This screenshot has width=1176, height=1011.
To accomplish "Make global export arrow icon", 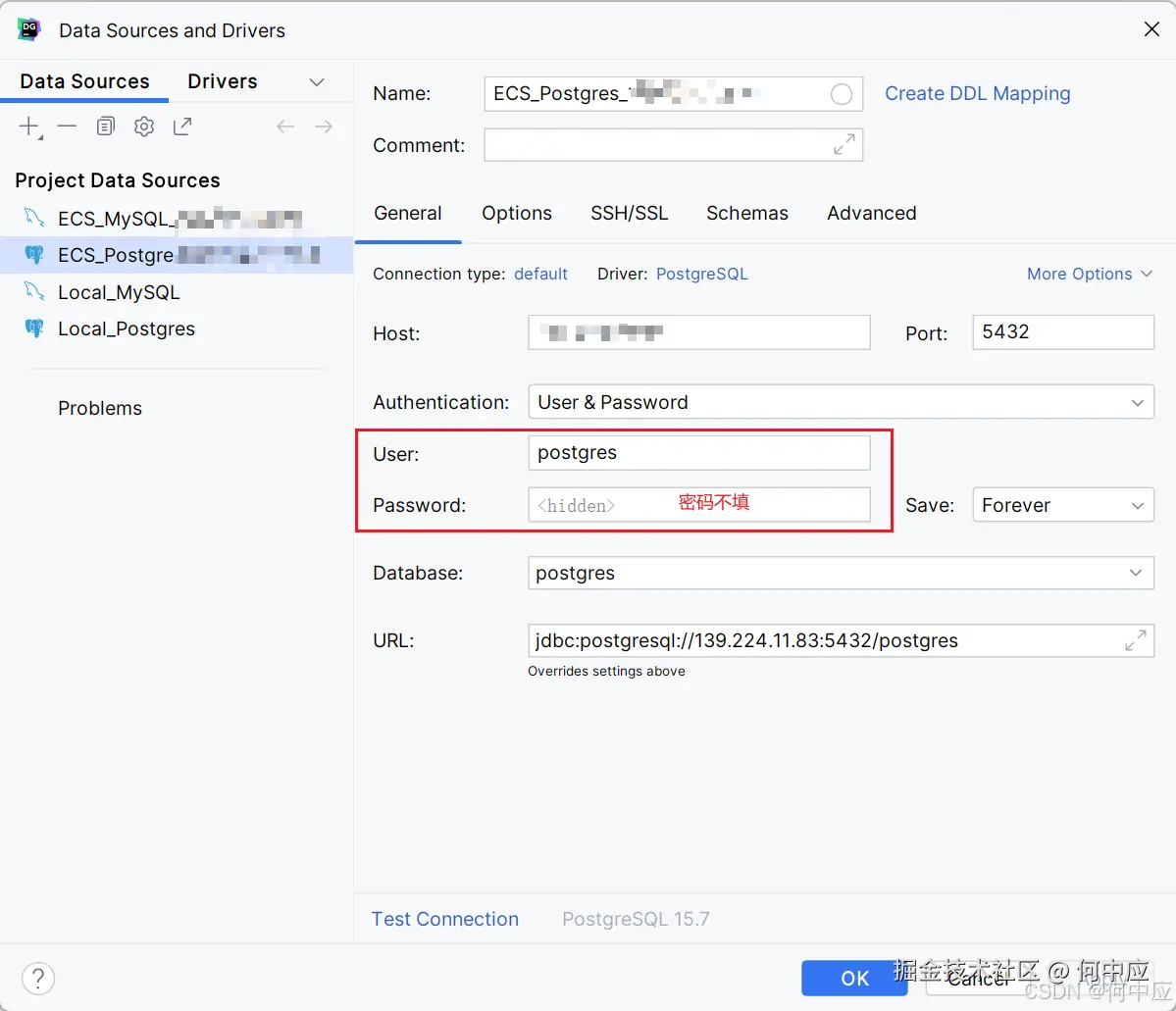I will click(x=182, y=126).
